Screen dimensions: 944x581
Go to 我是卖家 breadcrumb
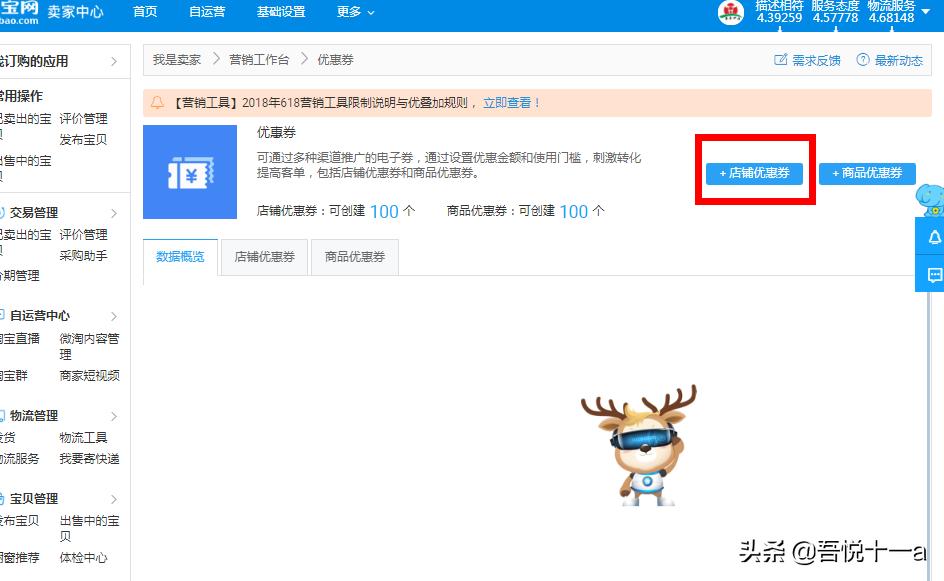[x=176, y=60]
